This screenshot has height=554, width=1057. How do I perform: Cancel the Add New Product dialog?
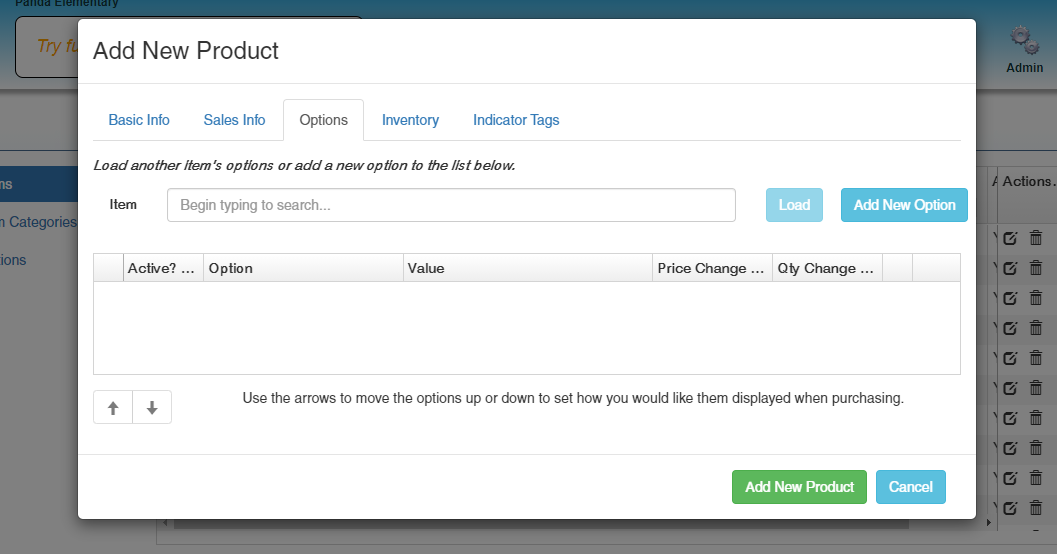click(910, 487)
